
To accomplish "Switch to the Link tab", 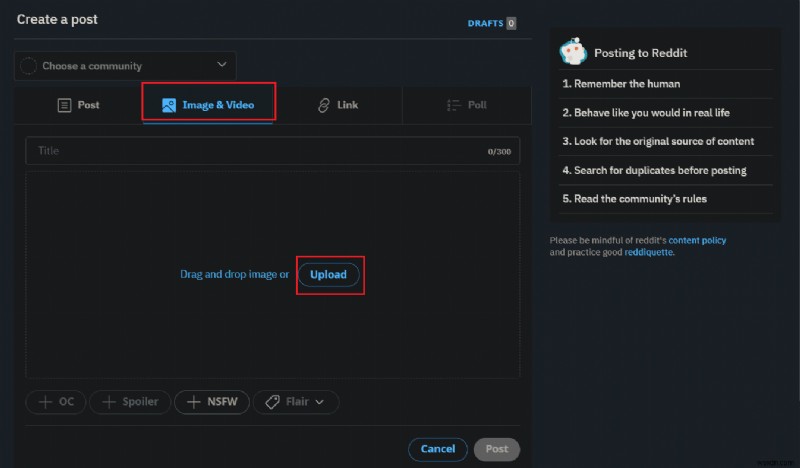I will [337, 105].
